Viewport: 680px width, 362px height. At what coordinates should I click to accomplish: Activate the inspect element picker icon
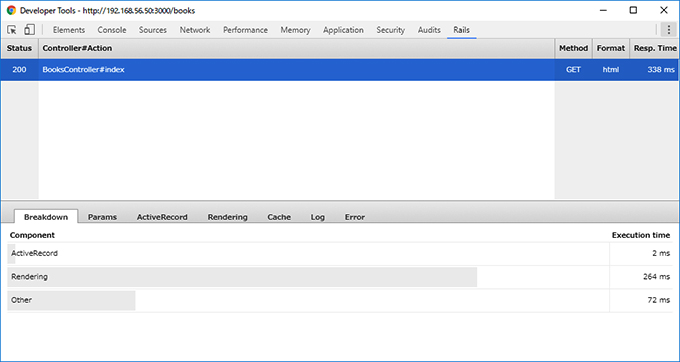(12, 30)
